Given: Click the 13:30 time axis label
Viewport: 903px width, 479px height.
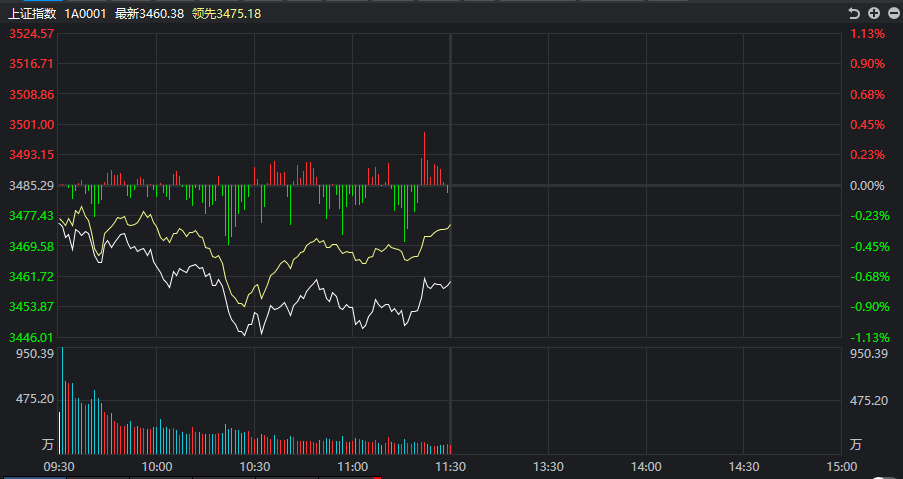Looking at the screenshot, I should click(548, 466).
